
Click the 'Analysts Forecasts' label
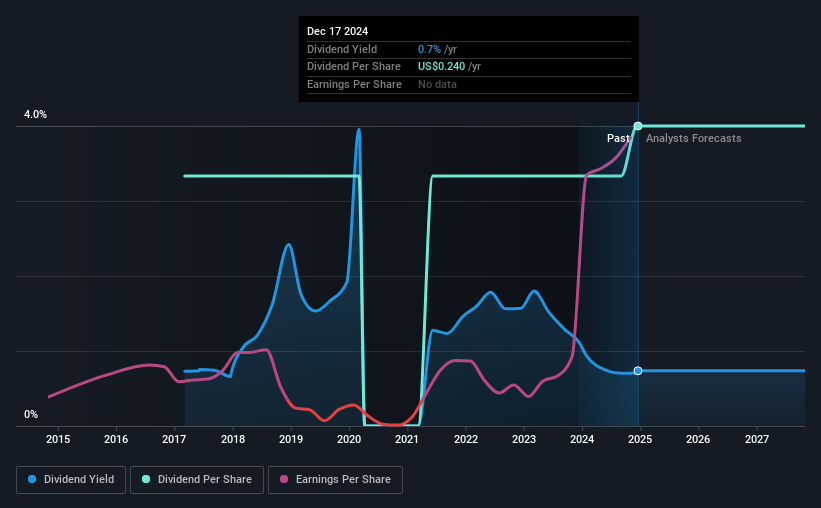coord(694,138)
